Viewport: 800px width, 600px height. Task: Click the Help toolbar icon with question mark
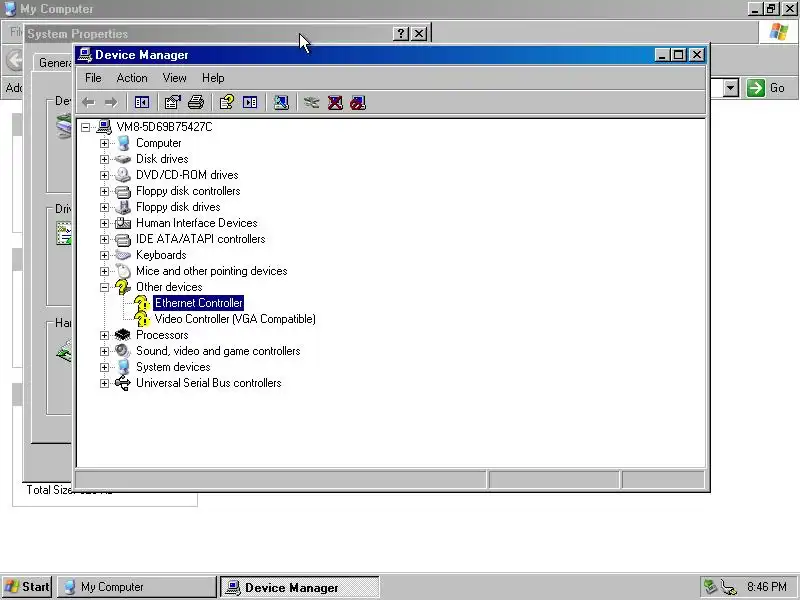[227, 103]
